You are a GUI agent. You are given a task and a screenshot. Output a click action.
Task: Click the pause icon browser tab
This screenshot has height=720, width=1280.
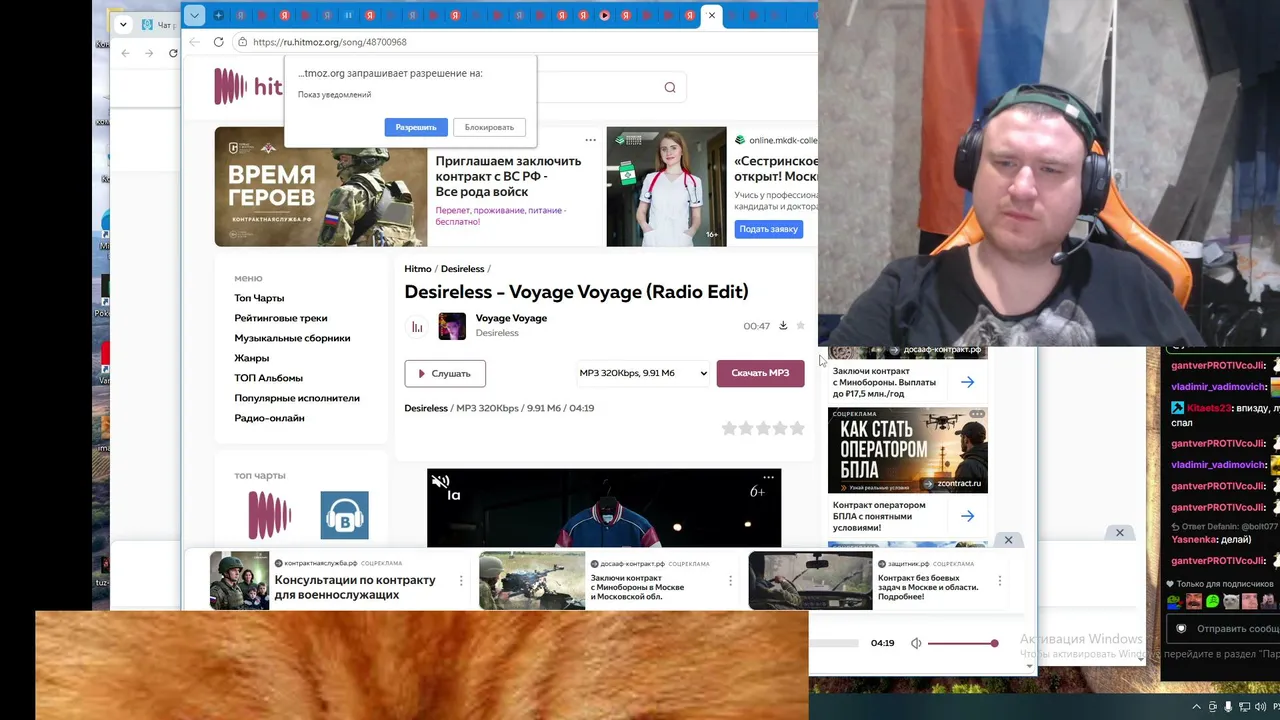click(348, 15)
